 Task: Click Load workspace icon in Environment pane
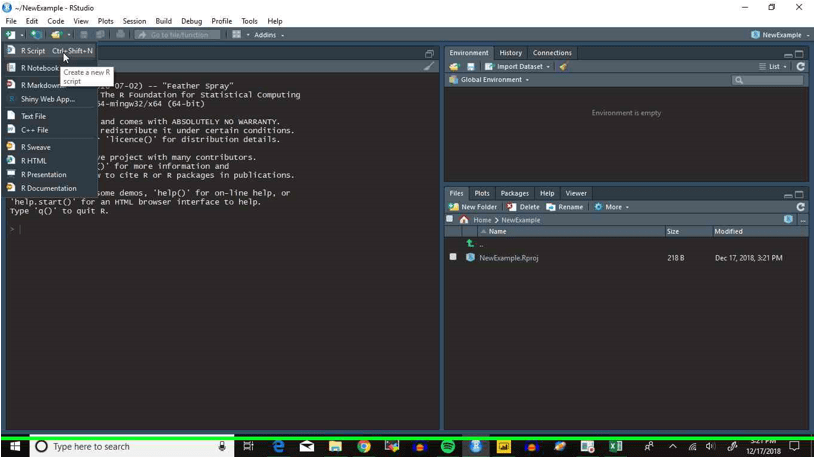coord(454,67)
